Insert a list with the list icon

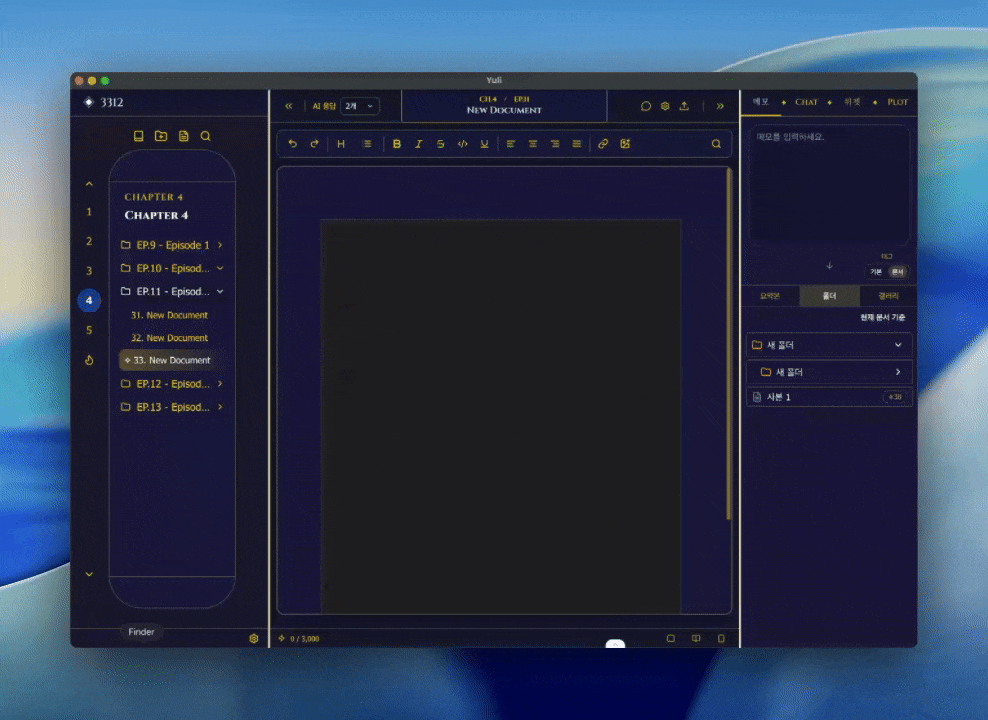367,144
